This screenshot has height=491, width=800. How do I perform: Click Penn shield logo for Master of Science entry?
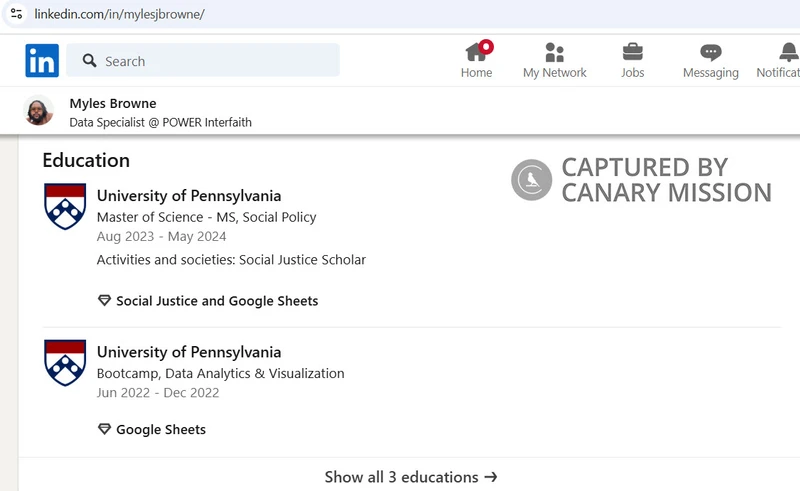[65, 206]
